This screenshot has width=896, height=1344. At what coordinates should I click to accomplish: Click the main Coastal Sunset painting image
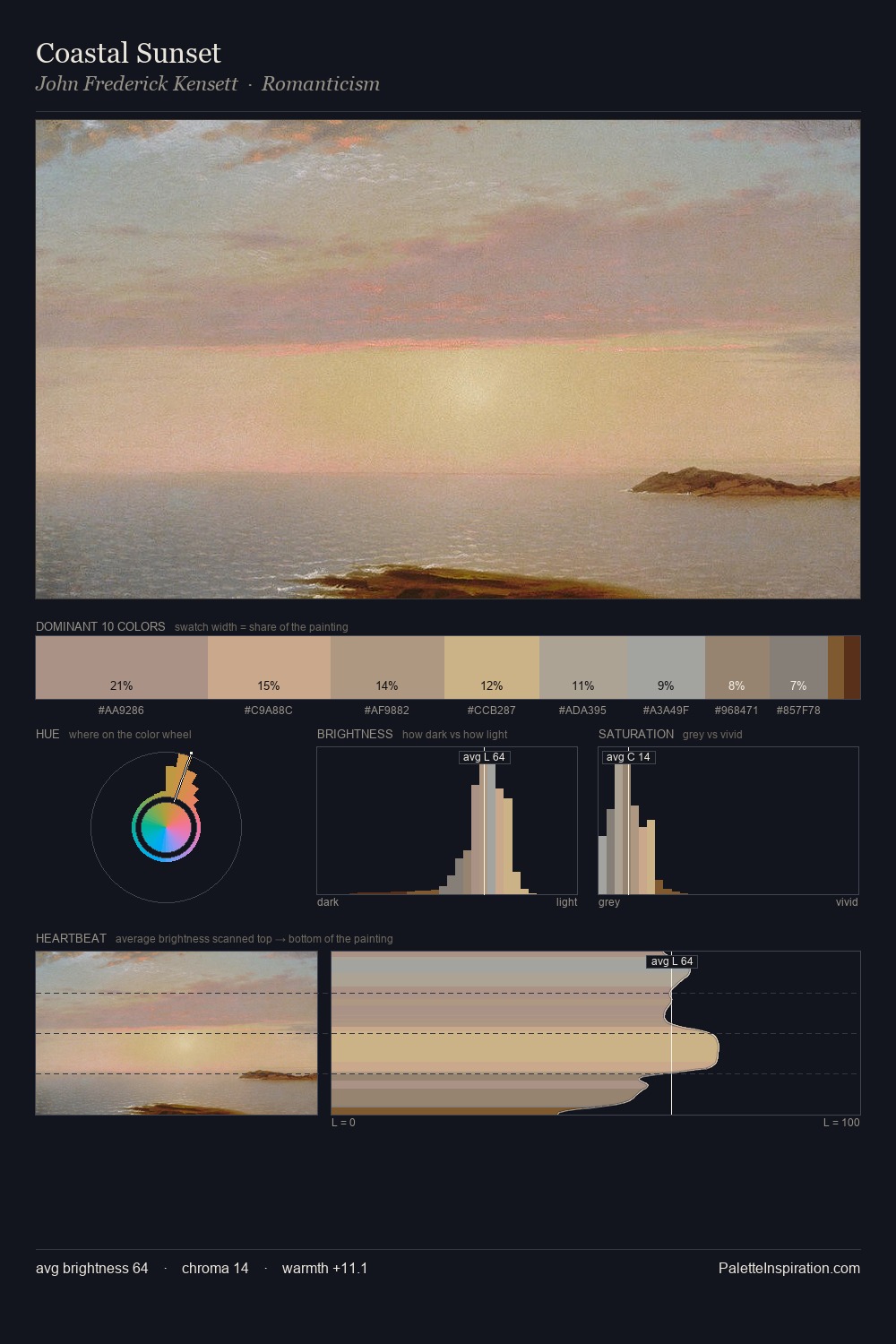[448, 359]
